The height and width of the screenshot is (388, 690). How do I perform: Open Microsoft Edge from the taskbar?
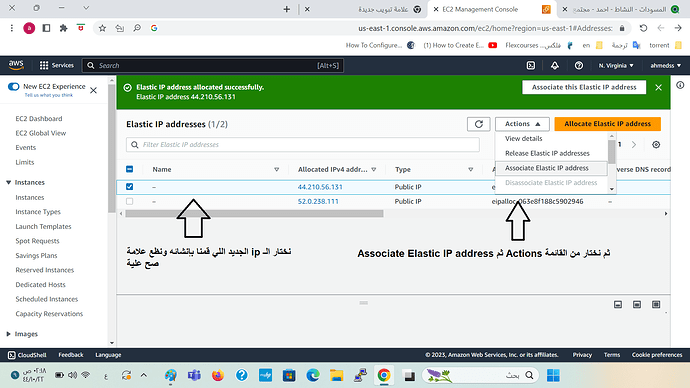pyautogui.click(x=313, y=375)
